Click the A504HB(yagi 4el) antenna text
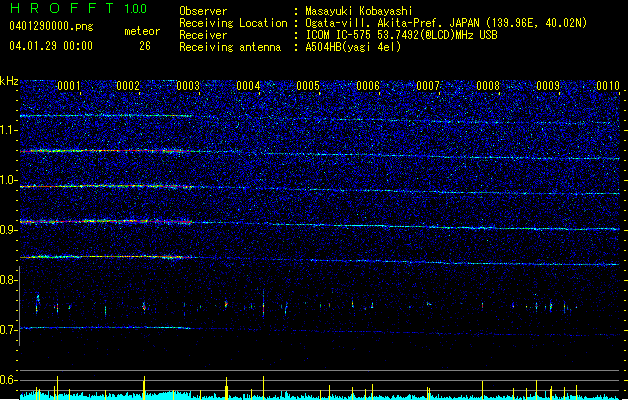Image resolution: width=629 pixels, height=400 pixels. (353, 47)
